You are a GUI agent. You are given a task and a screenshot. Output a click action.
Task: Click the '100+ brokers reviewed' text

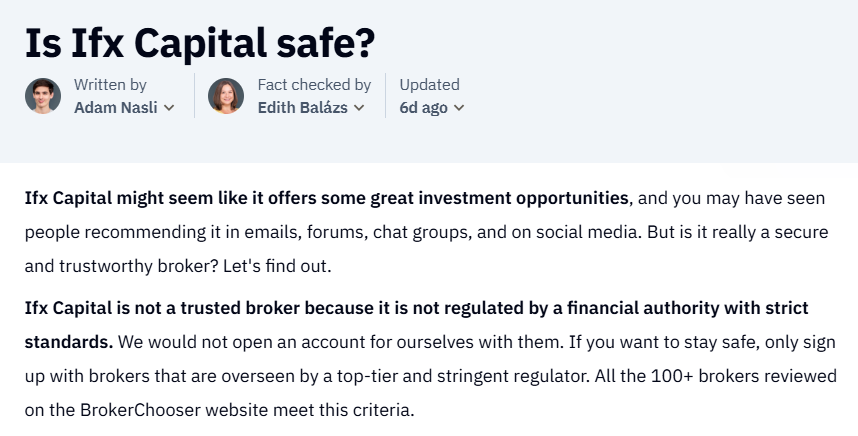744,376
